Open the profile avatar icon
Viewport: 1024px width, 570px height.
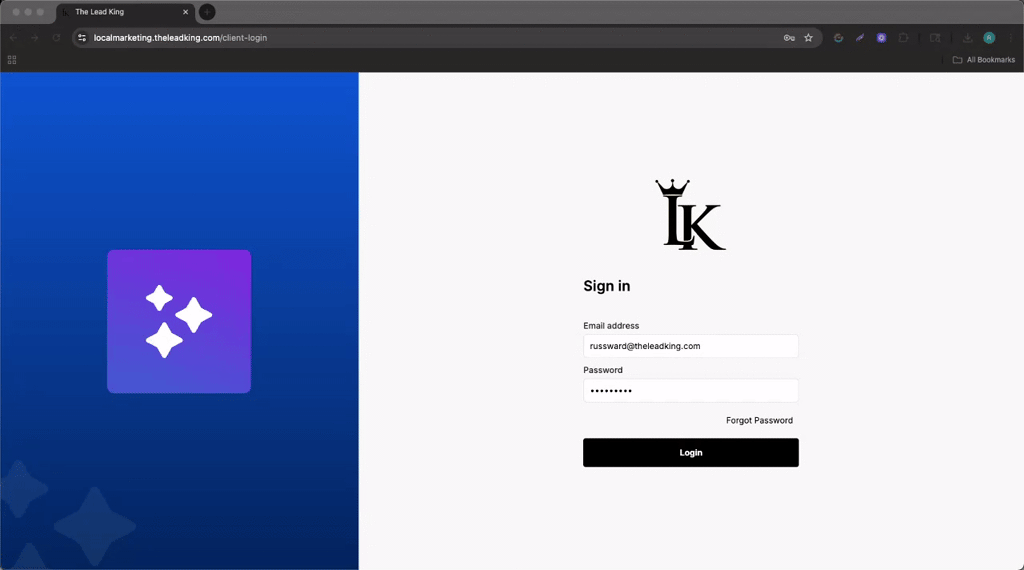[989, 38]
